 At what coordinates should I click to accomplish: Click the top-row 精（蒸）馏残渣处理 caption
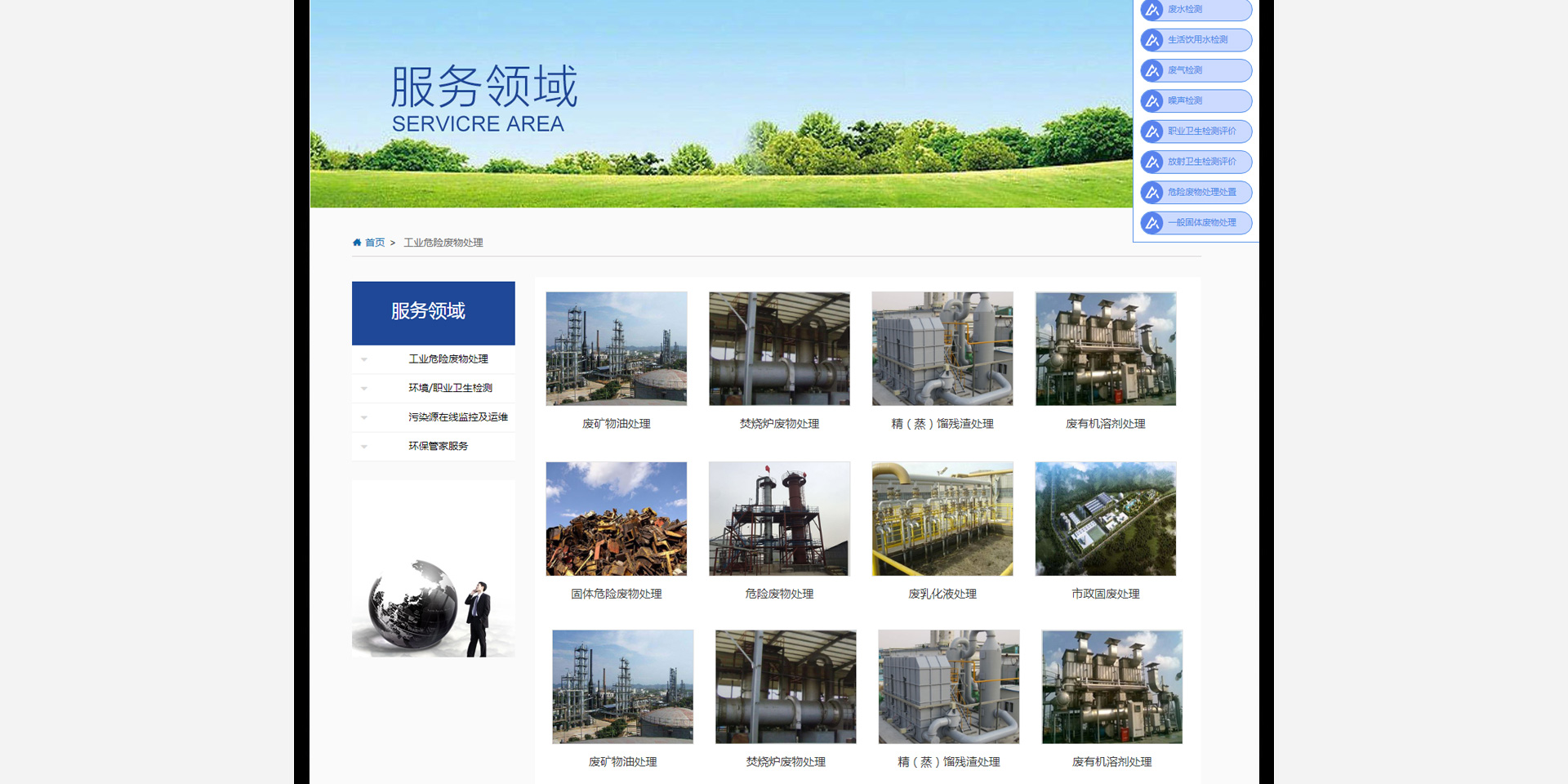(x=942, y=424)
